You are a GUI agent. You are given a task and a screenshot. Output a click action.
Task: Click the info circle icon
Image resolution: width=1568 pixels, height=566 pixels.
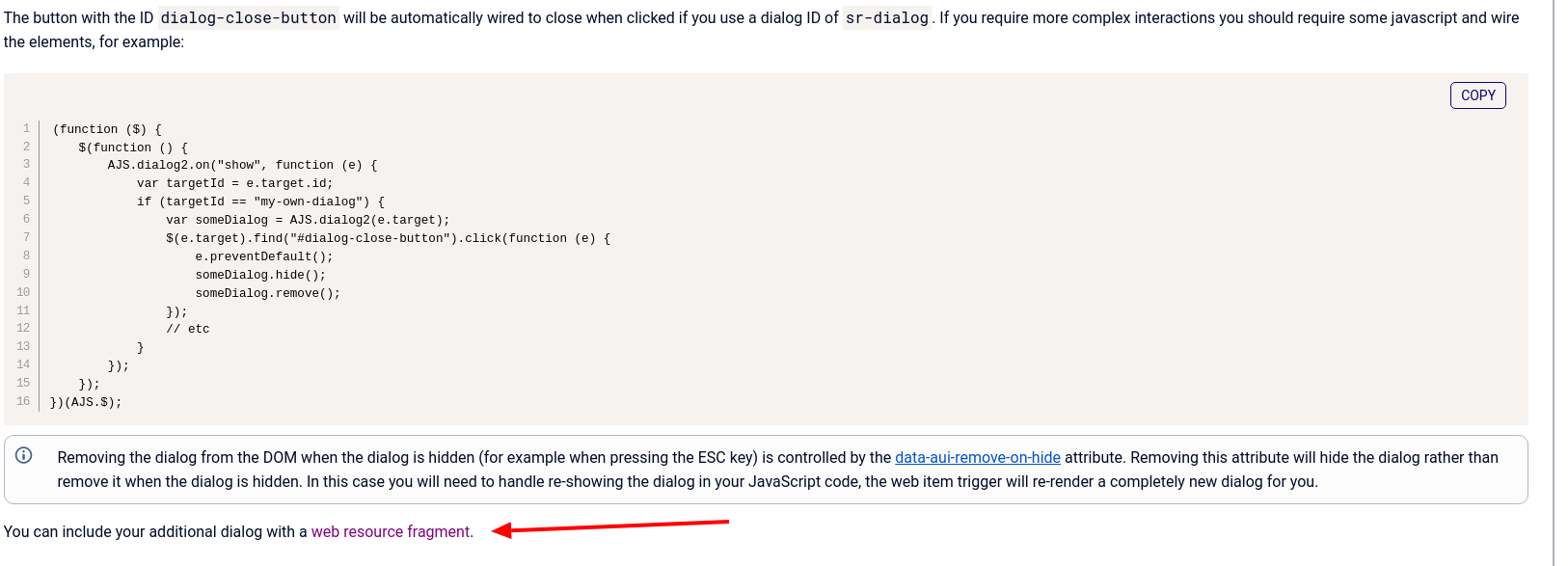pyautogui.click(x=23, y=456)
